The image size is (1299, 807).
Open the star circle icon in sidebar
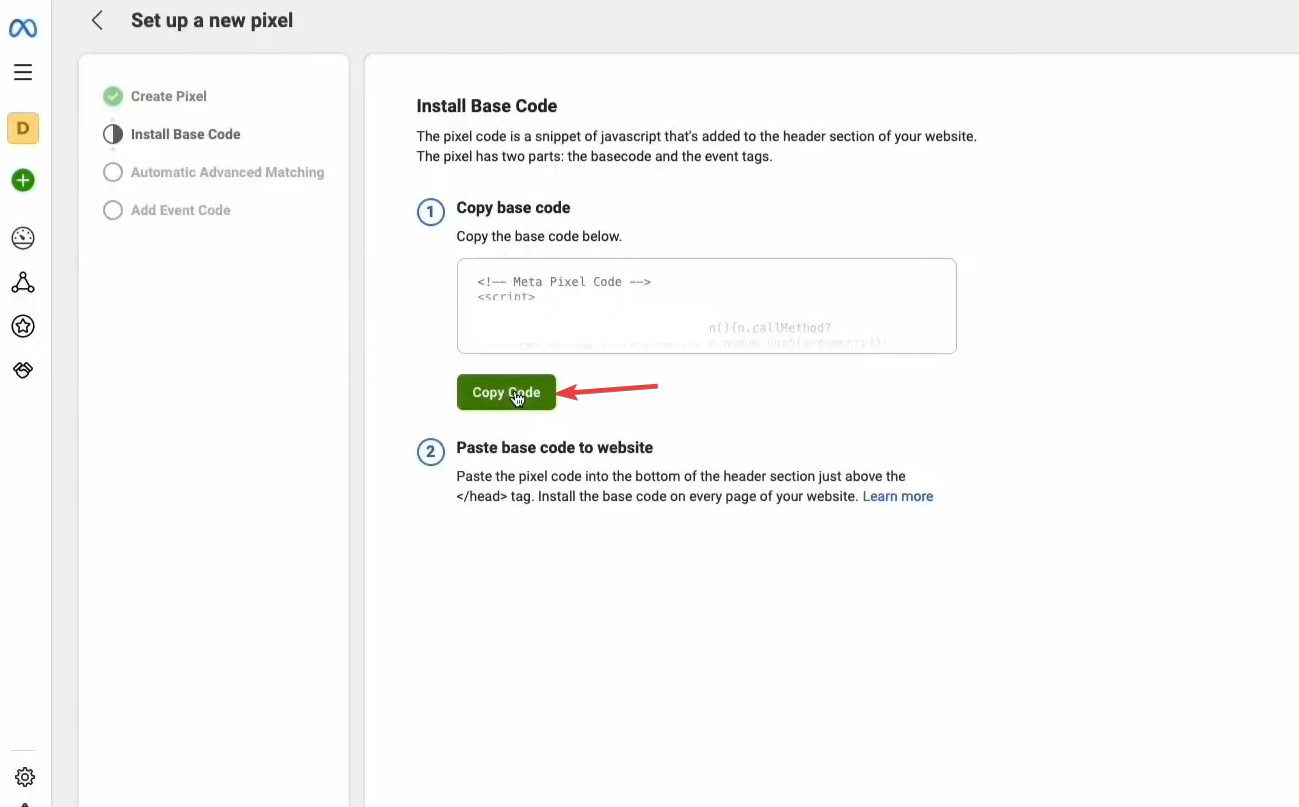pyautogui.click(x=23, y=326)
